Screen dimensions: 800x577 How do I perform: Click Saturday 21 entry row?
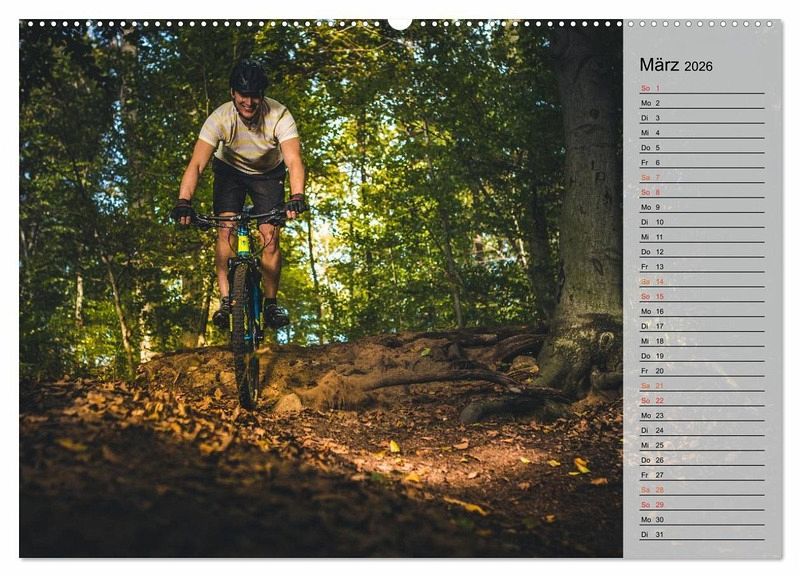pyautogui.click(x=702, y=386)
